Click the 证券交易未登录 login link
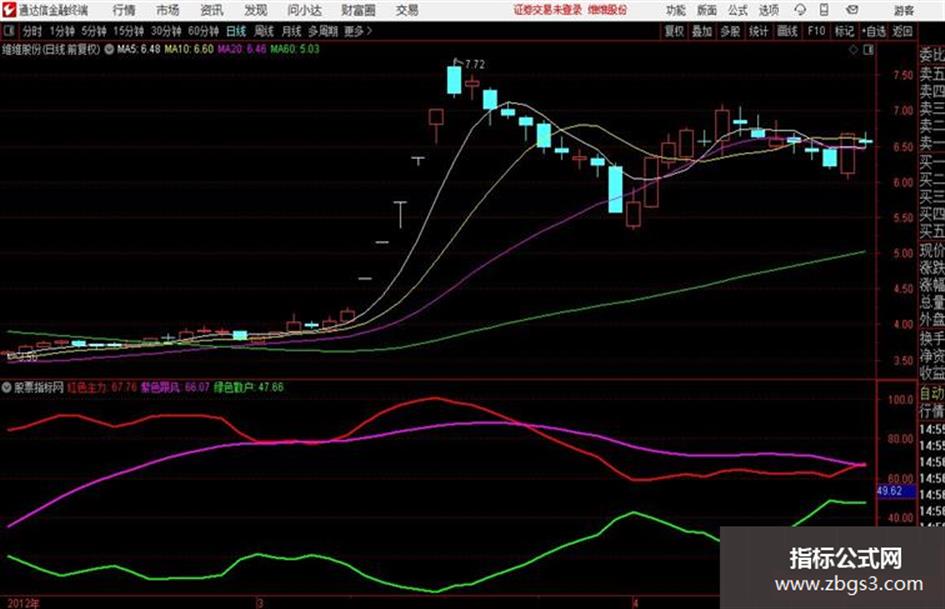Screen dimensions: 945x609 pos(548,10)
